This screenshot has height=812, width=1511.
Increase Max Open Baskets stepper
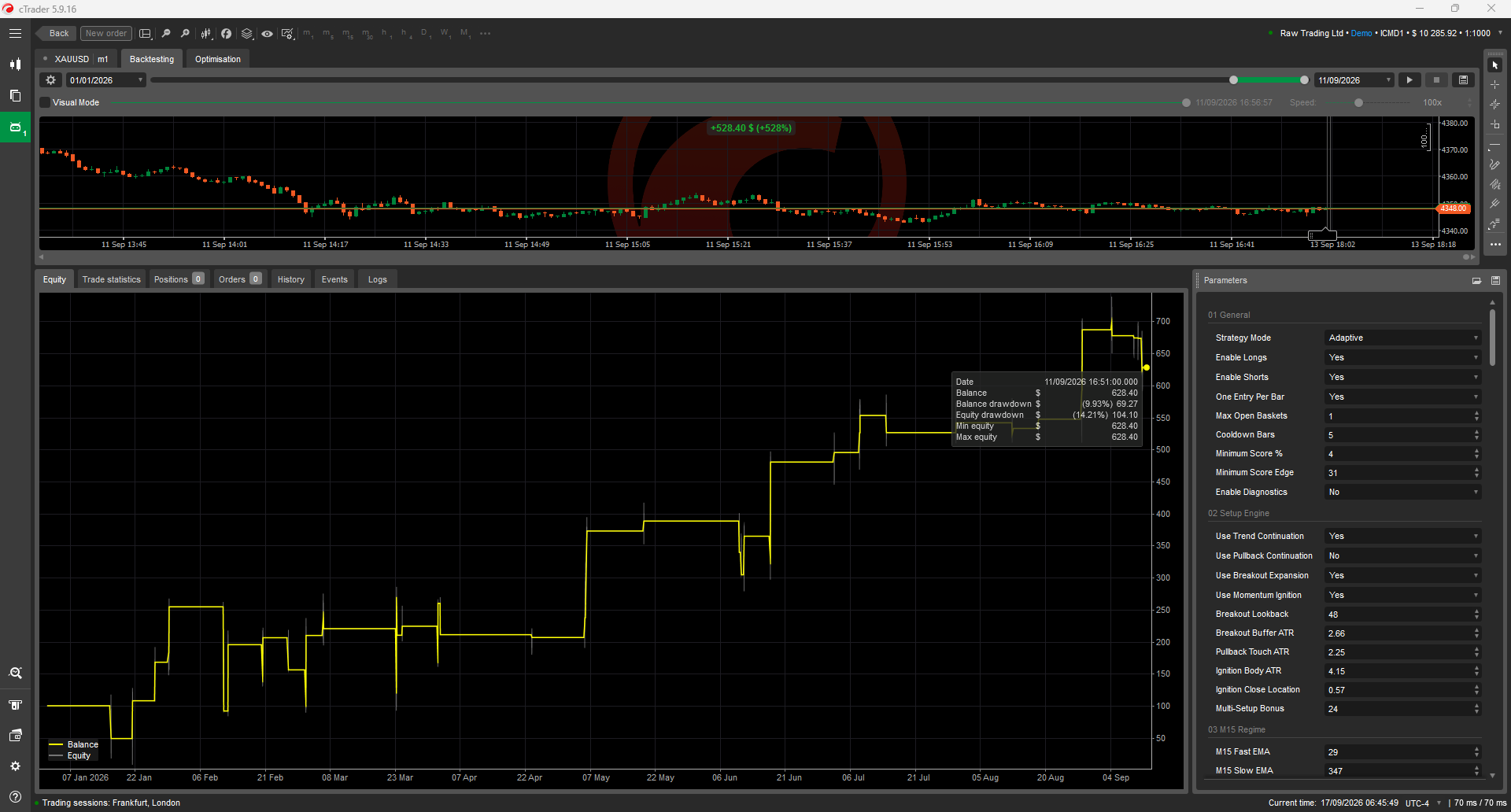tap(1476, 413)
